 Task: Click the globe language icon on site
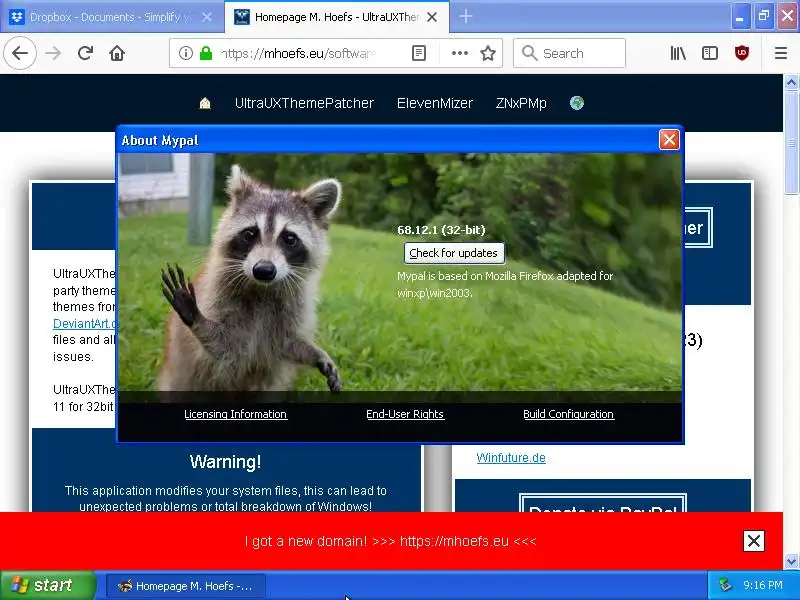point(577,103)
